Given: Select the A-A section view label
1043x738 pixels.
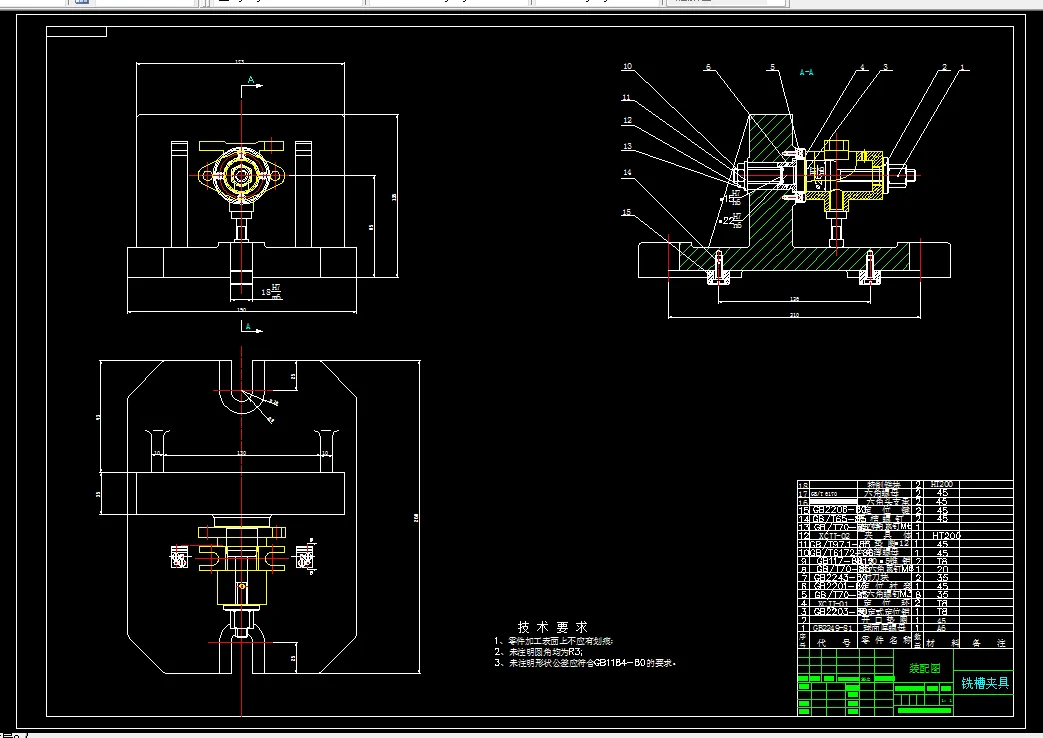Looking at the screenshot, I should [806, 72].
